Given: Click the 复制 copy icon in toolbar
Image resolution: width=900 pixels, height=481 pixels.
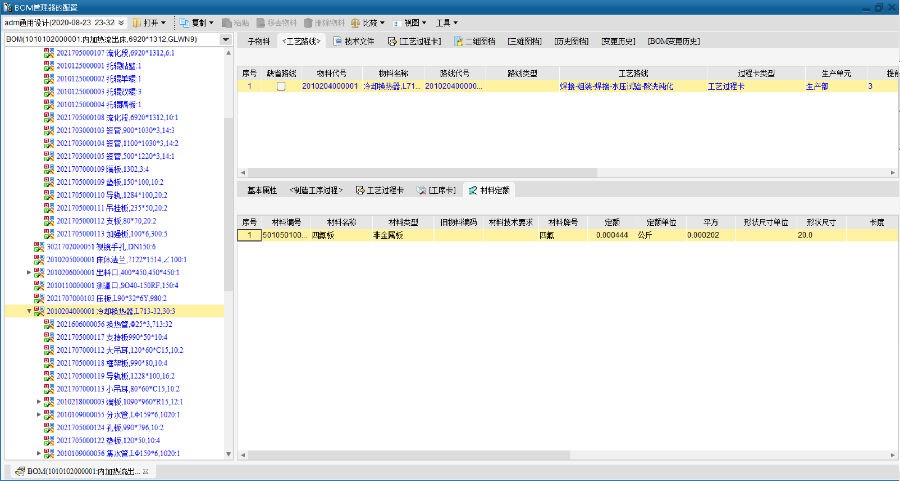Looking at the screenshot, I should coord(182,22).
